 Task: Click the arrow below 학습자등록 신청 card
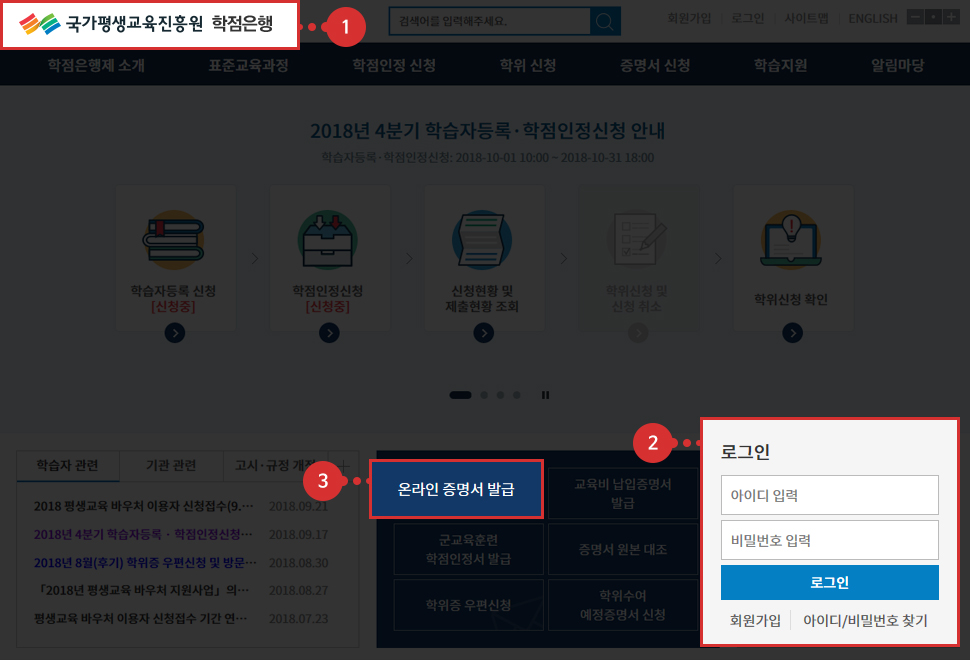click(x=174, y=334)
